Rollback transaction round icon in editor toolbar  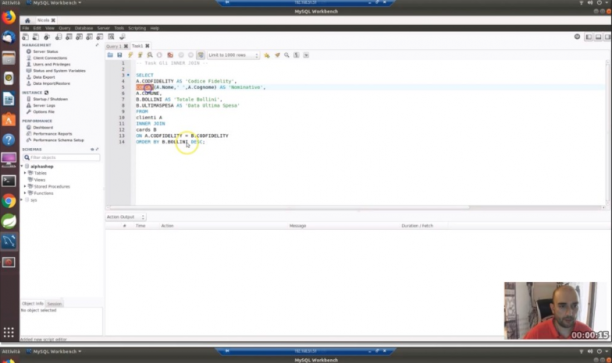point(190,55)
